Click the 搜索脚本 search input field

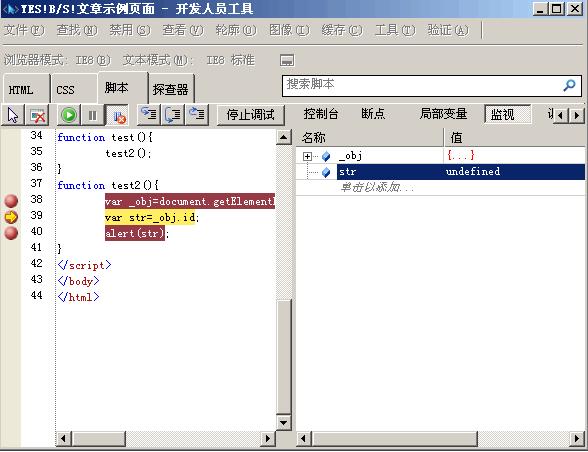[423, 86]
